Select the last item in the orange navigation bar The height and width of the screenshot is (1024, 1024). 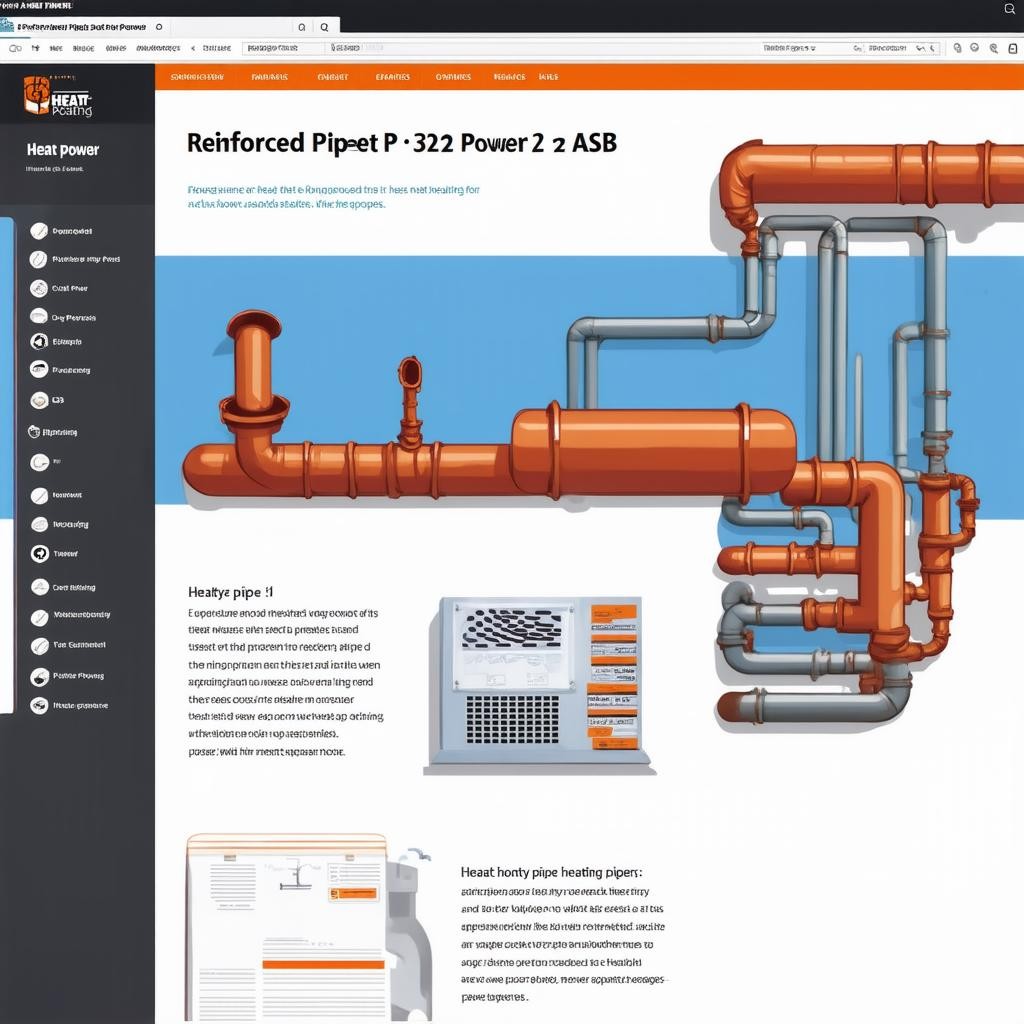(548, 76)
